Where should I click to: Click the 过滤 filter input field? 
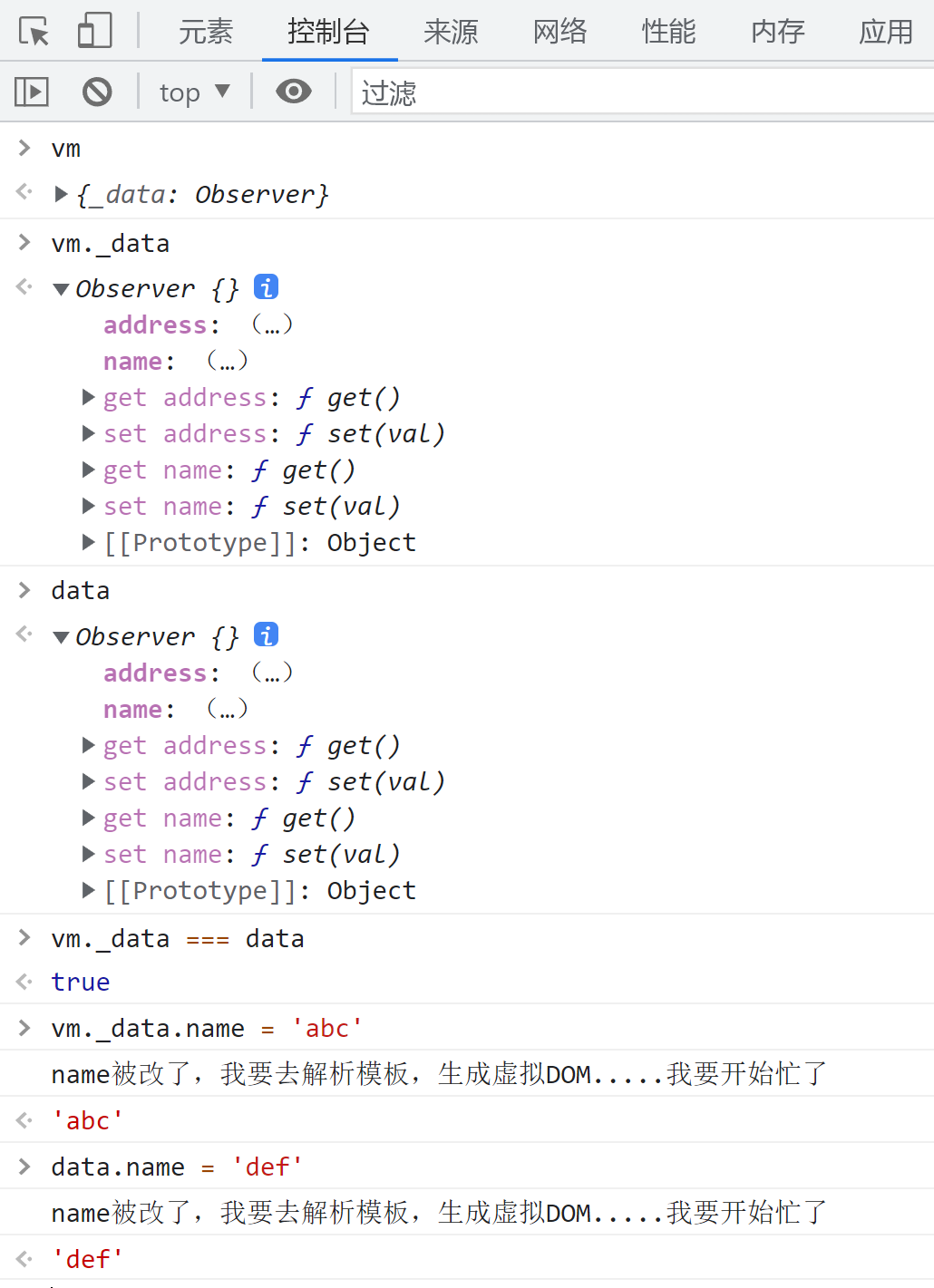(x=635, y=92)
